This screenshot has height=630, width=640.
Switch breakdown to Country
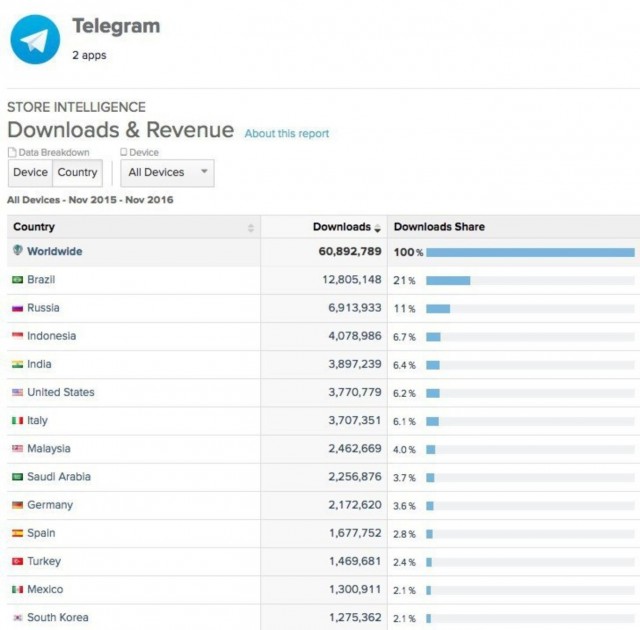[x=77, y=173]
